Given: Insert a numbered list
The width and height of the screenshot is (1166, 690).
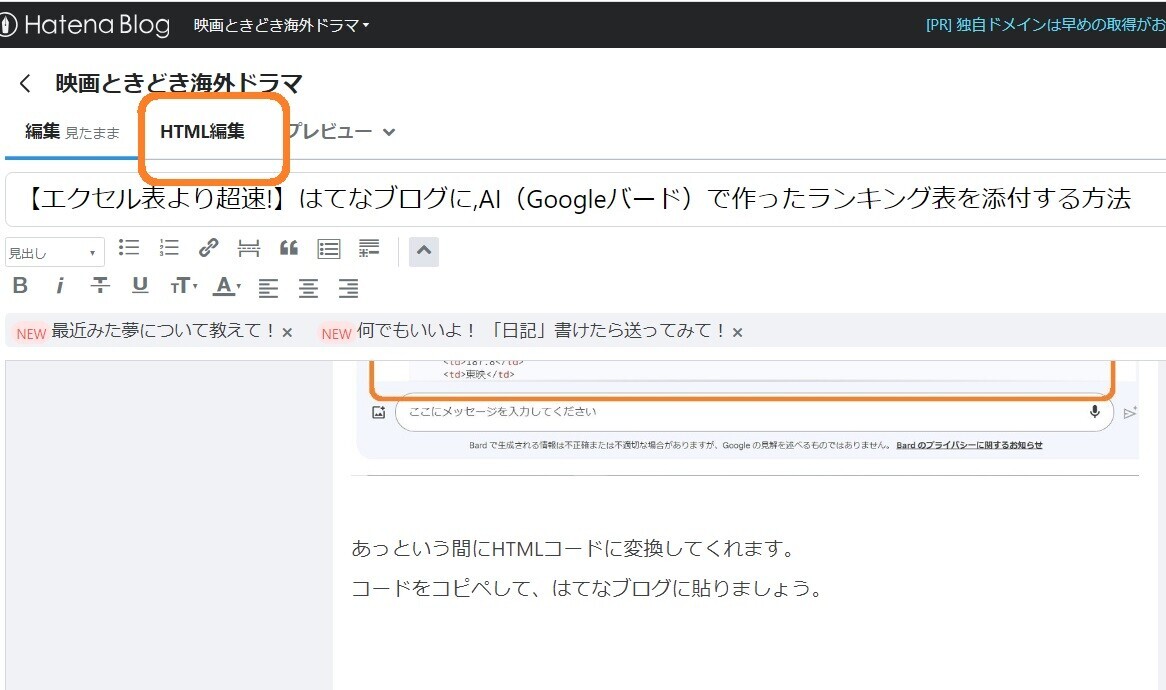Looking at the screenshot, I should (x=168, y=248).
